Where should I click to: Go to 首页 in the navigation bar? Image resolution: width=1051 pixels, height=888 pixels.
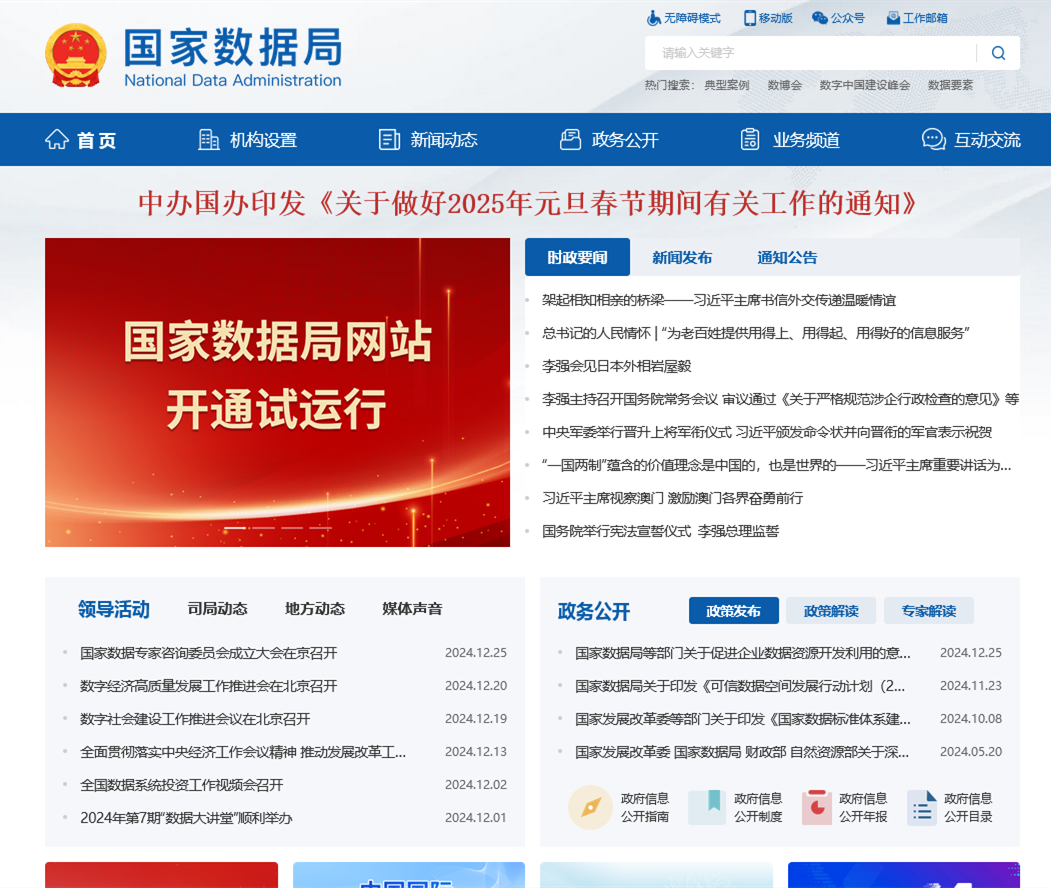pyautogui.click(x=81, y=140)
